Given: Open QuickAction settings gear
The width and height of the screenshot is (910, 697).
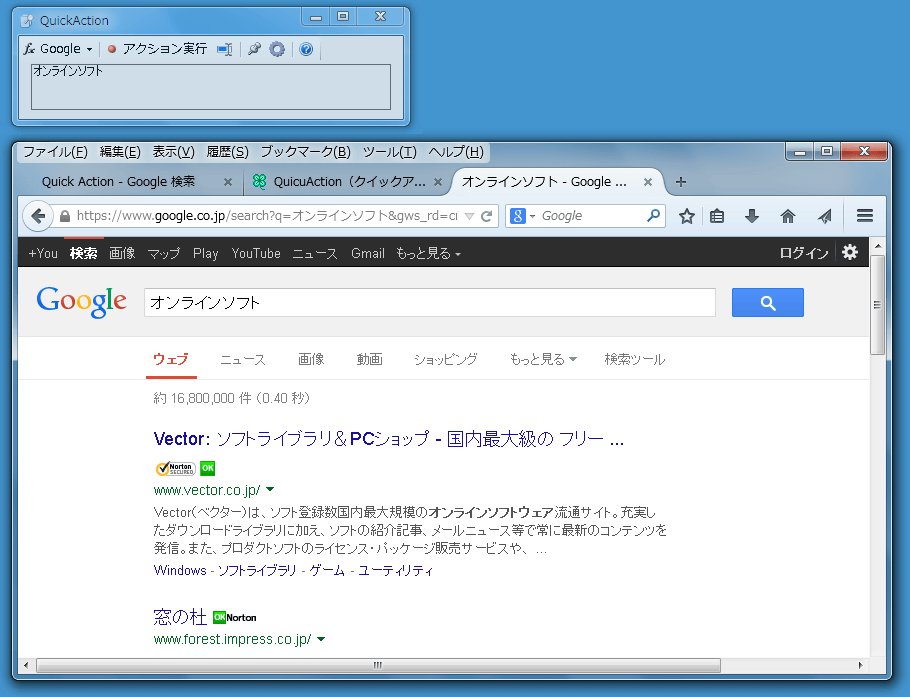Looking at the screenshot, I should pos(277,49).
